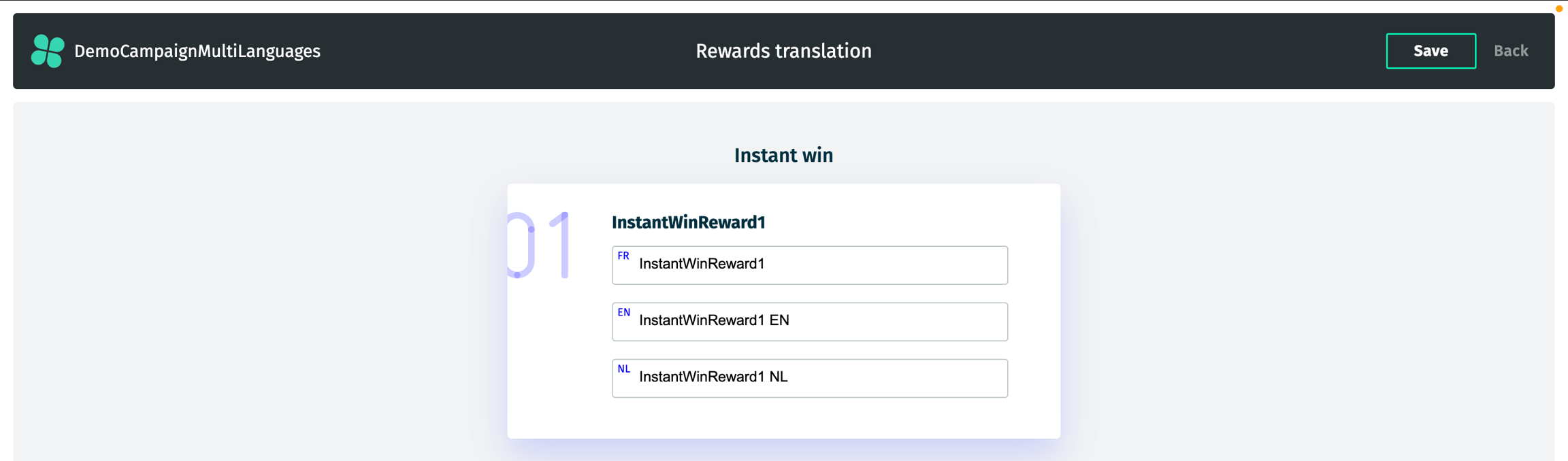Save the rewards translations

tap(1431, 51)
